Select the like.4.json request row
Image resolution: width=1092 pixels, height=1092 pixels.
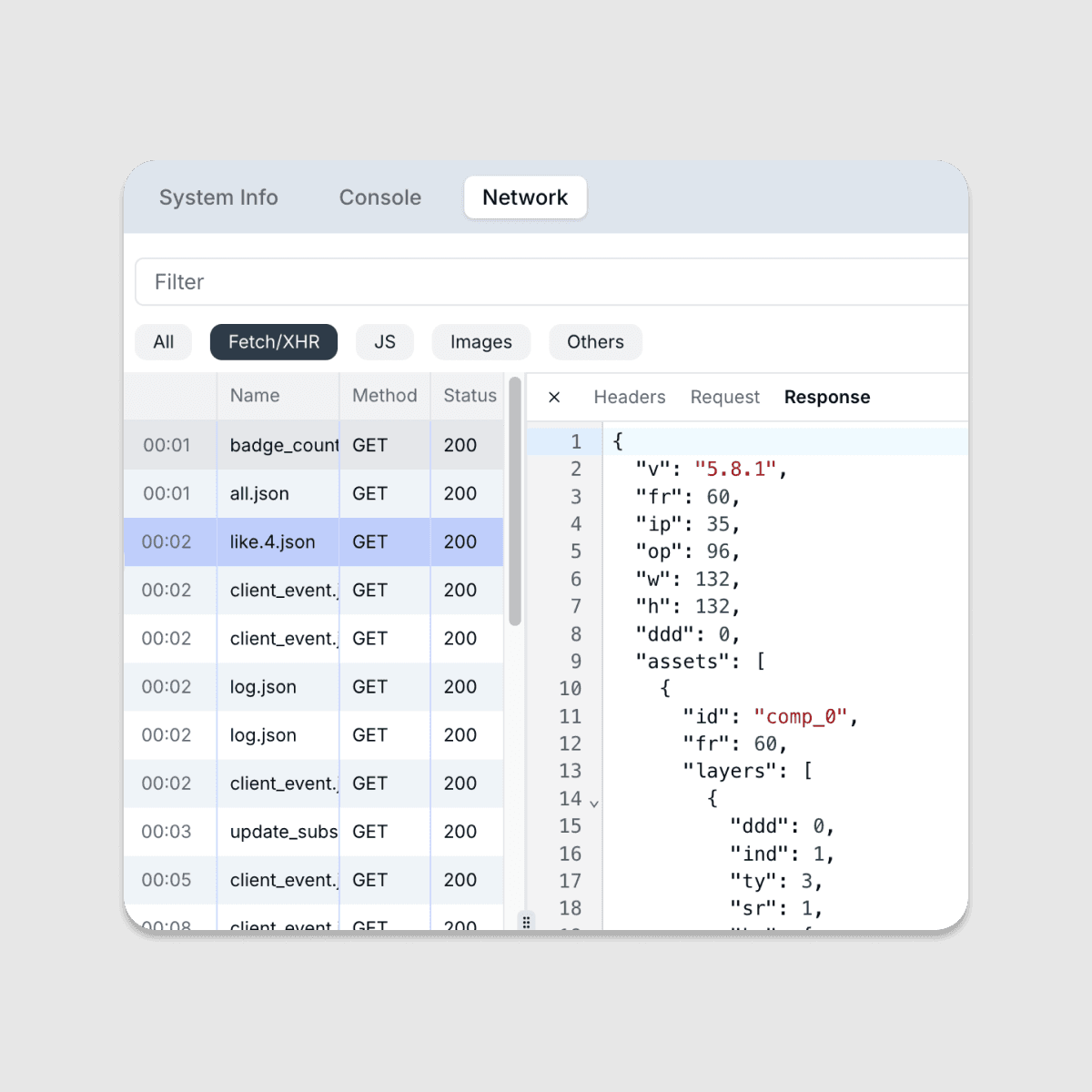(x=272, y=541)
